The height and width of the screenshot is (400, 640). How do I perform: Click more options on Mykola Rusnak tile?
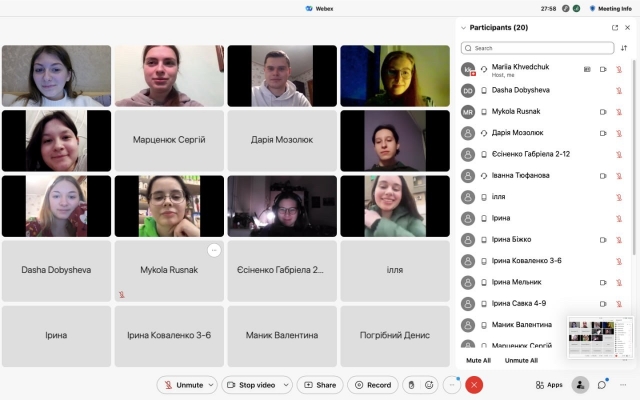click(x=214, y=250)
